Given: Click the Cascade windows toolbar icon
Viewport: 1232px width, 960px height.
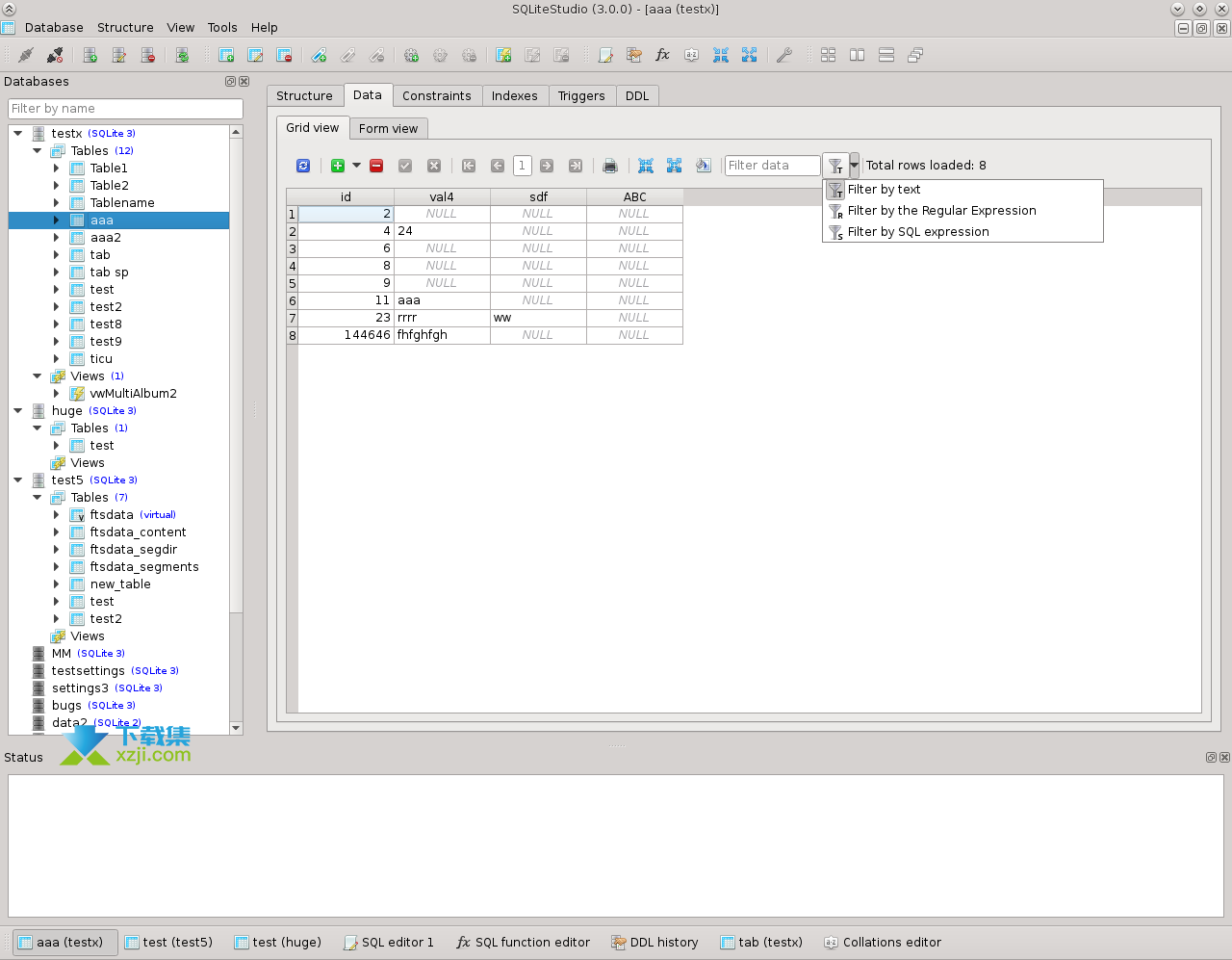Looking at the screenshot, I should pyautogui.click(x=915, y=55).
